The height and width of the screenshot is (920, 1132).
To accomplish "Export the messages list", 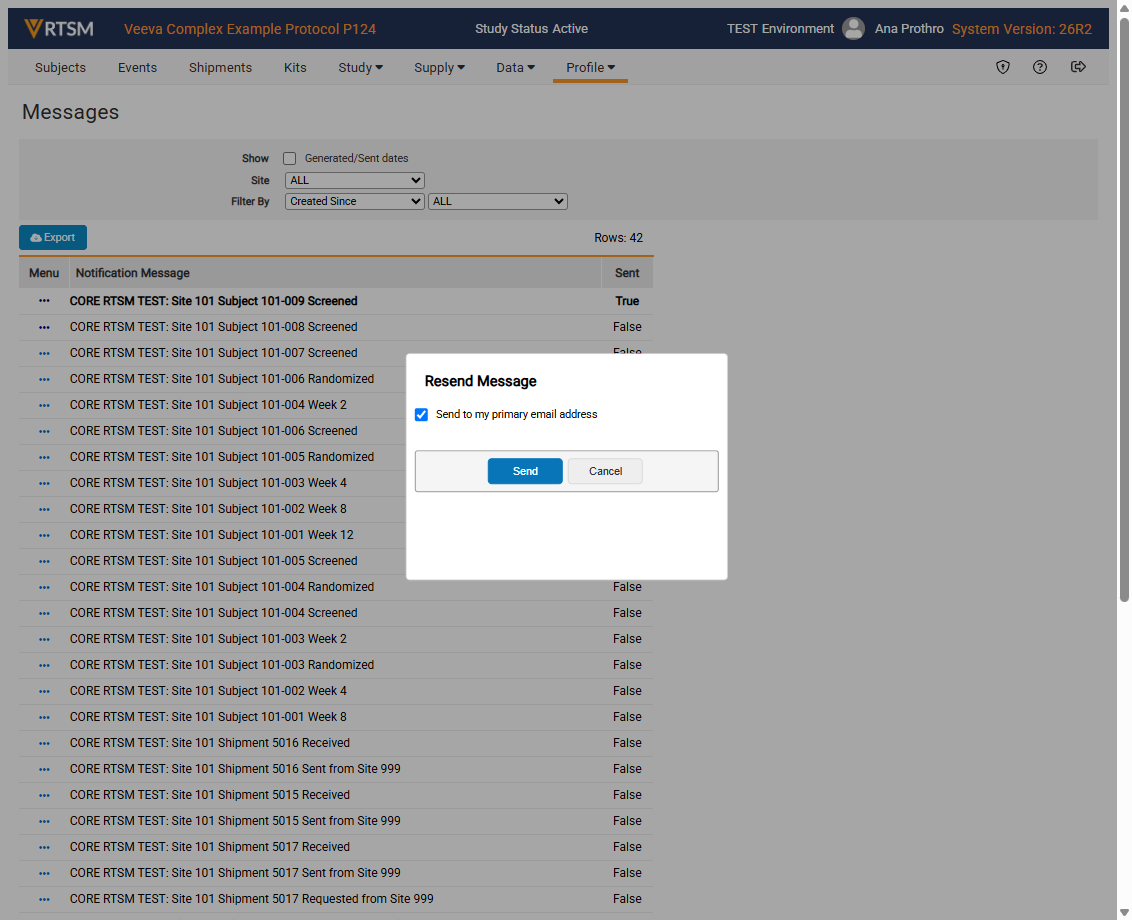I will [x=53, y=238].
